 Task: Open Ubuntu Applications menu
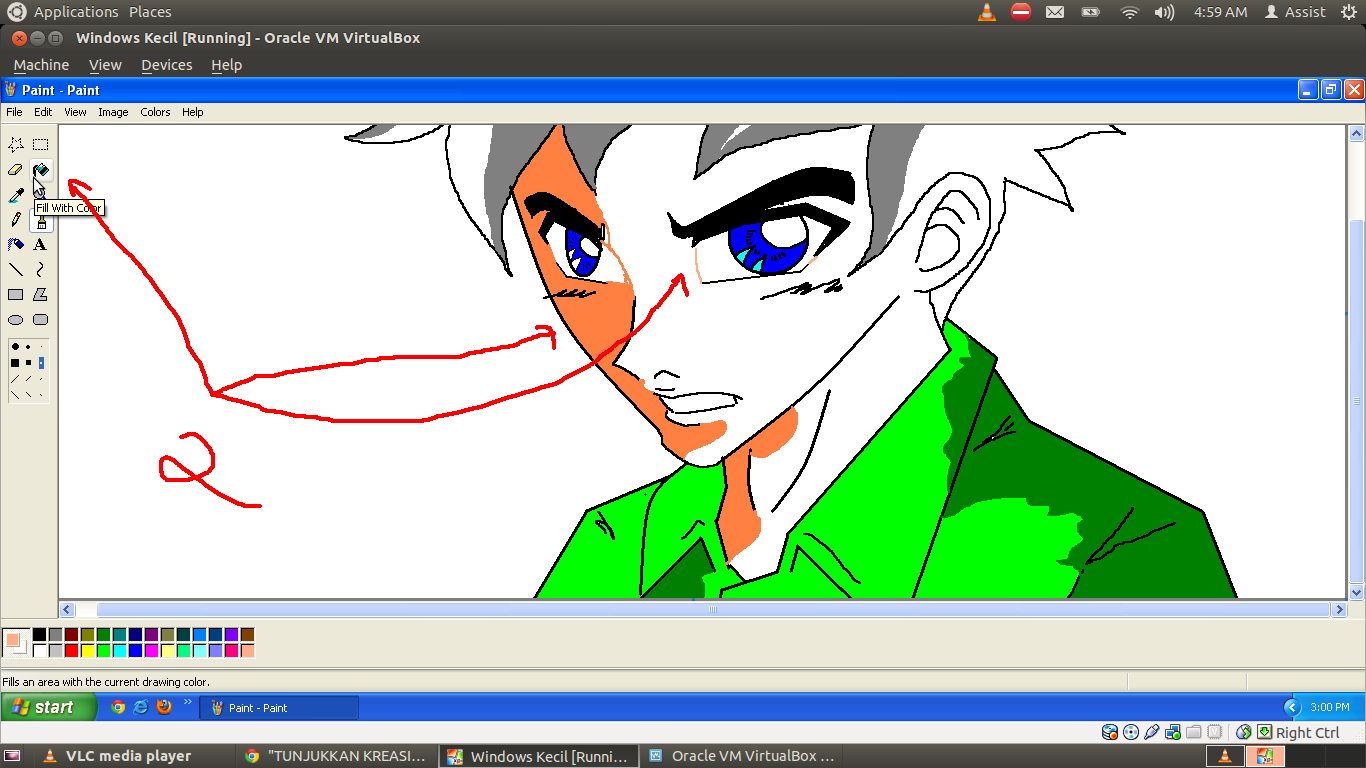(76, 12)
